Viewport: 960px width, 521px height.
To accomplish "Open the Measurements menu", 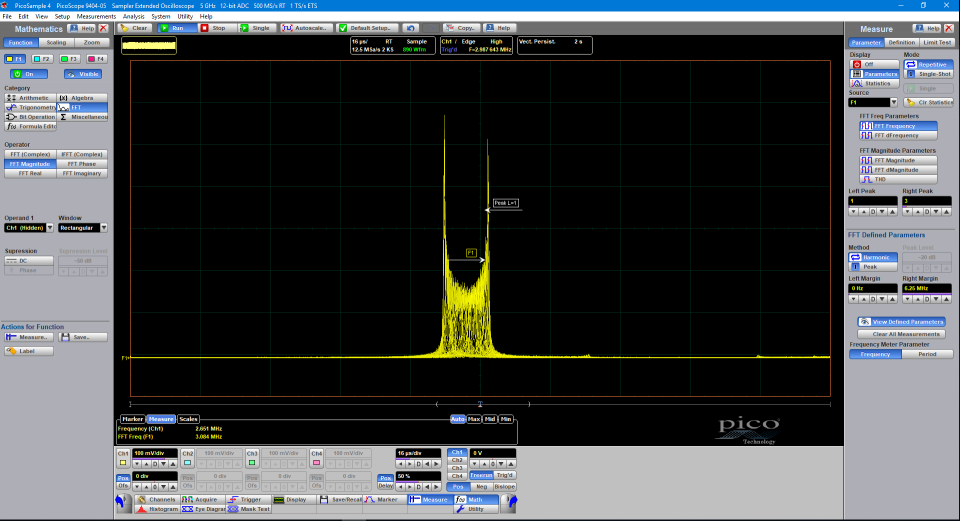I will coord(96,17).
